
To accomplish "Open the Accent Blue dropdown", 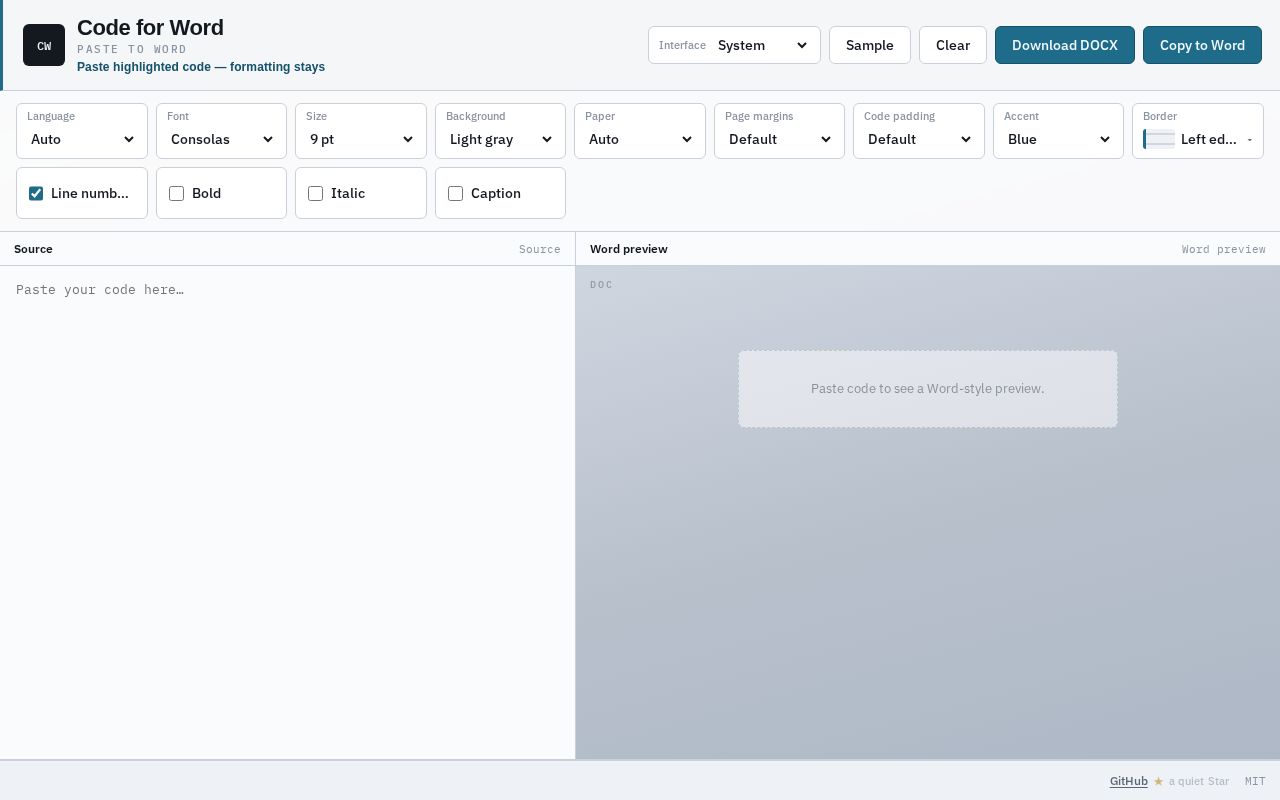I will [x=1058, y=139].
